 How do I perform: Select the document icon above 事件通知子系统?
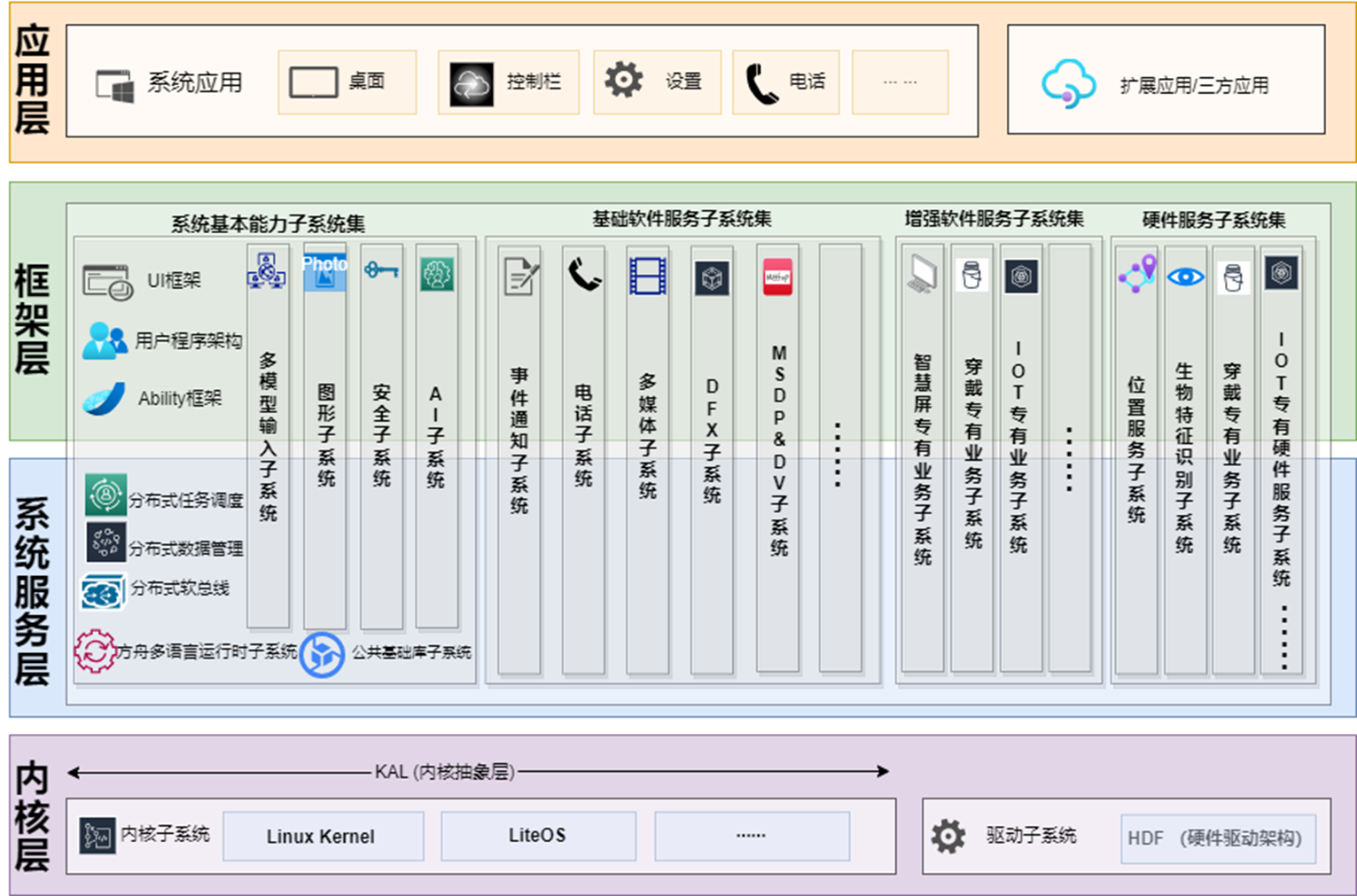point(521,276)
